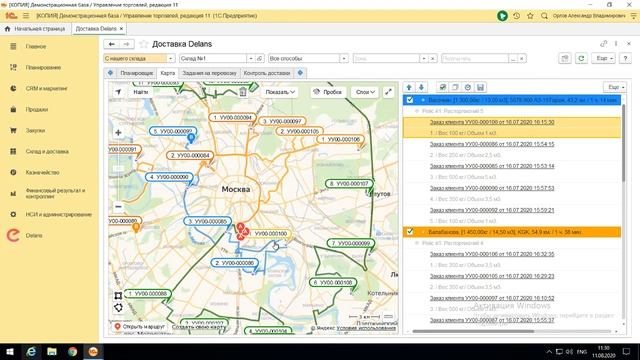
Task: Collapse the Рейс #3 tree node
Action: (x=417, y=243)
